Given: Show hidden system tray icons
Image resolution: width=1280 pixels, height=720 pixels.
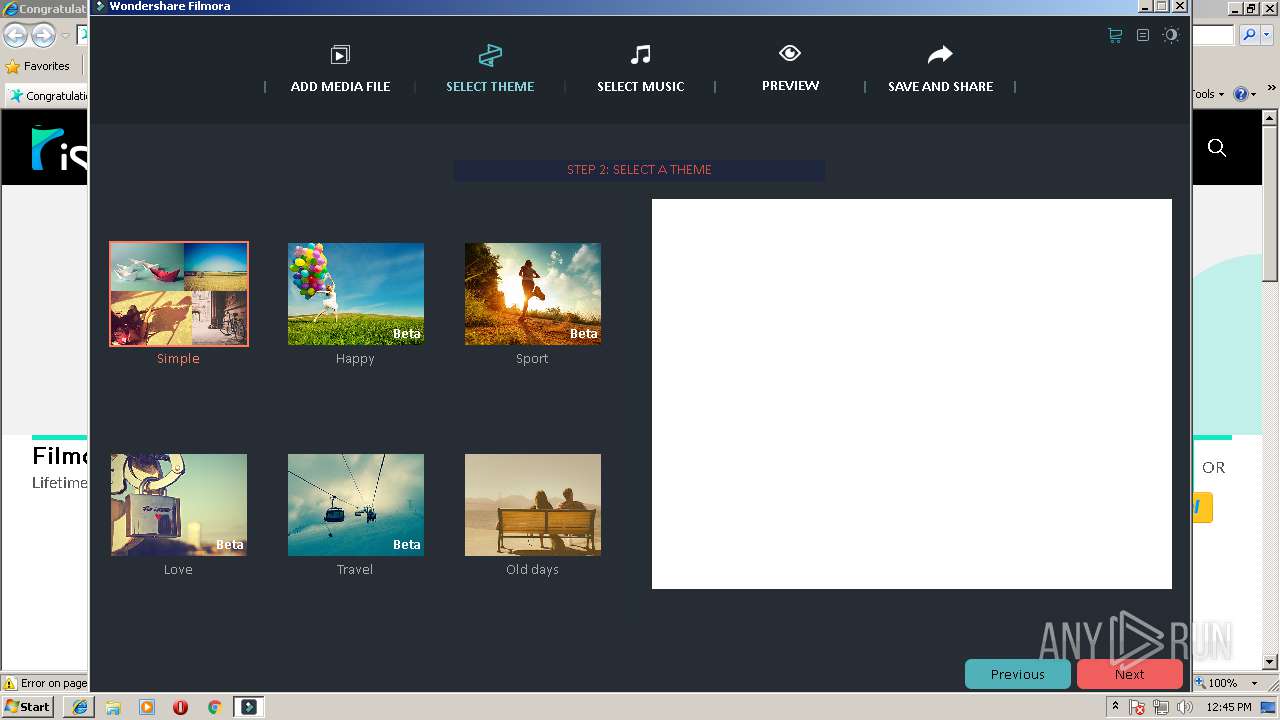Looking at the screenshot, I should tap(1115, 707).
